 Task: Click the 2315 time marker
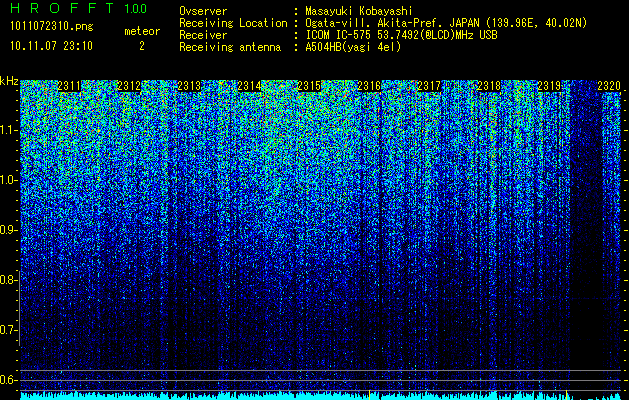click(x=309, y=86)
